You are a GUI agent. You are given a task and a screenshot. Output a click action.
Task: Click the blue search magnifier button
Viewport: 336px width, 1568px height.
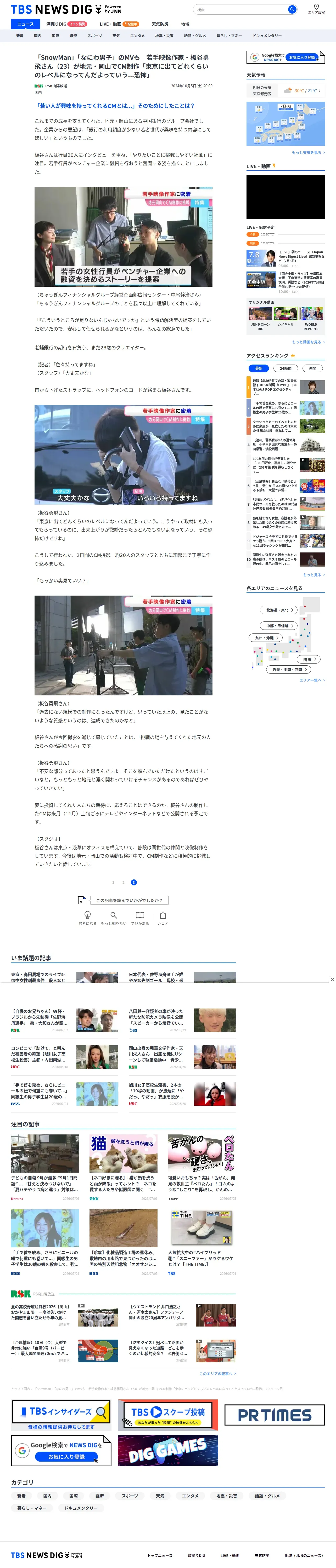(x=292, y=9)
